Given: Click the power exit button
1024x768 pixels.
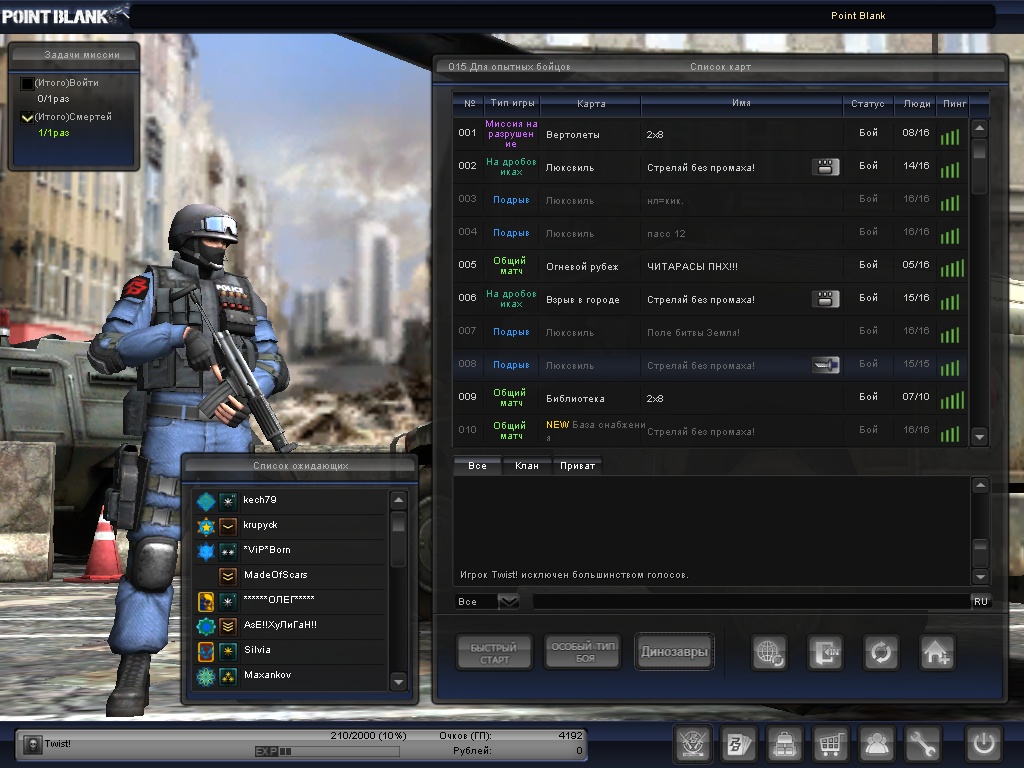Looking at the screenshot, I should coord(982,745).
